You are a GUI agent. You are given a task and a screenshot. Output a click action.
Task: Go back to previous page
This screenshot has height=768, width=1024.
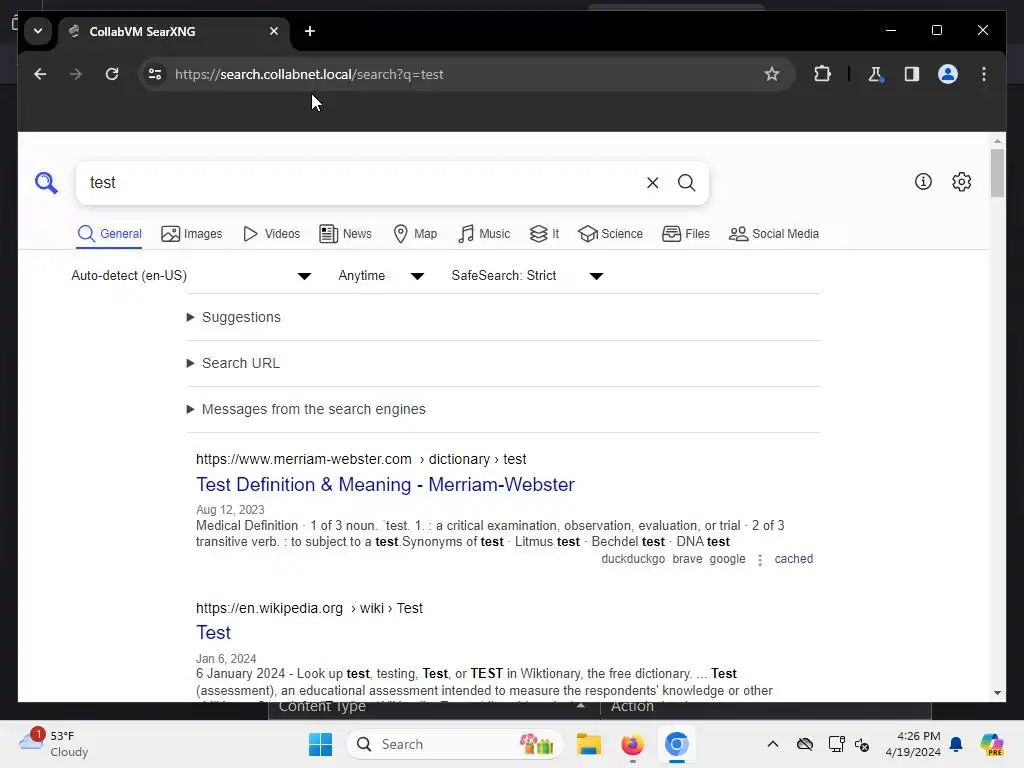[x=40, y=74]
